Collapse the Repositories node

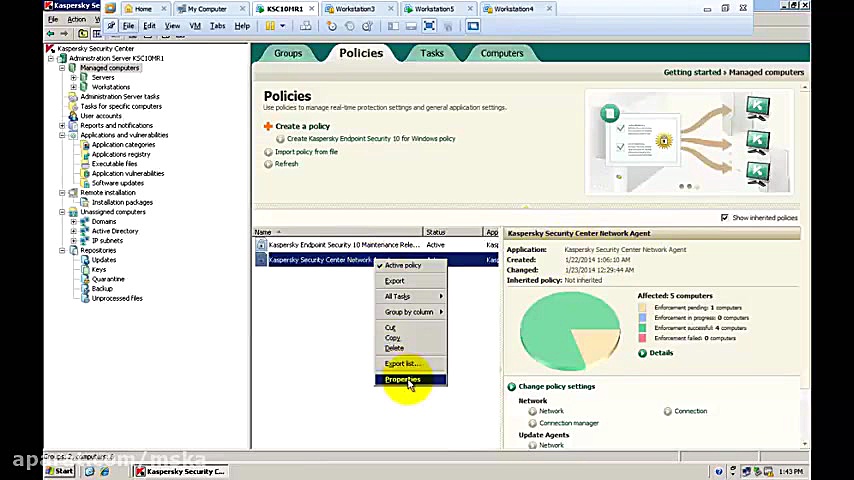point(62,251)
